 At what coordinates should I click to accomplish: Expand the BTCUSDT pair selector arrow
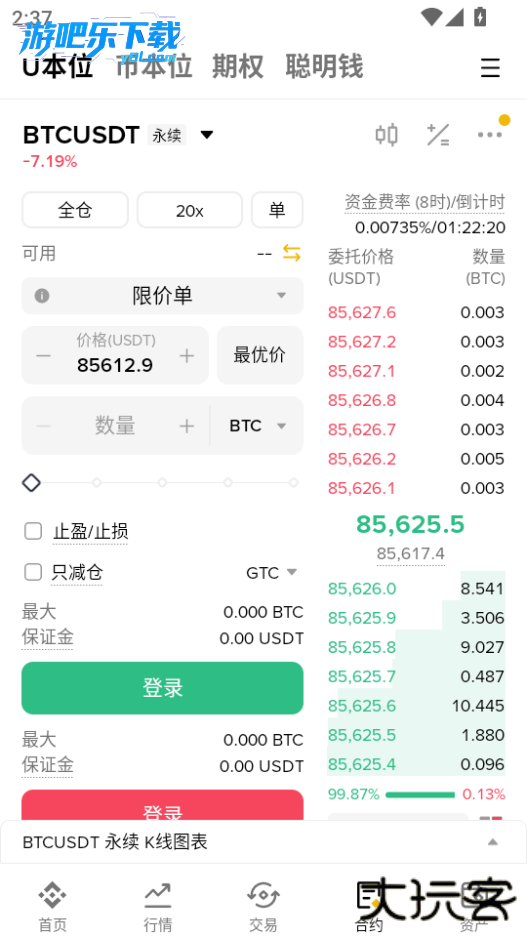pos(207,135)
